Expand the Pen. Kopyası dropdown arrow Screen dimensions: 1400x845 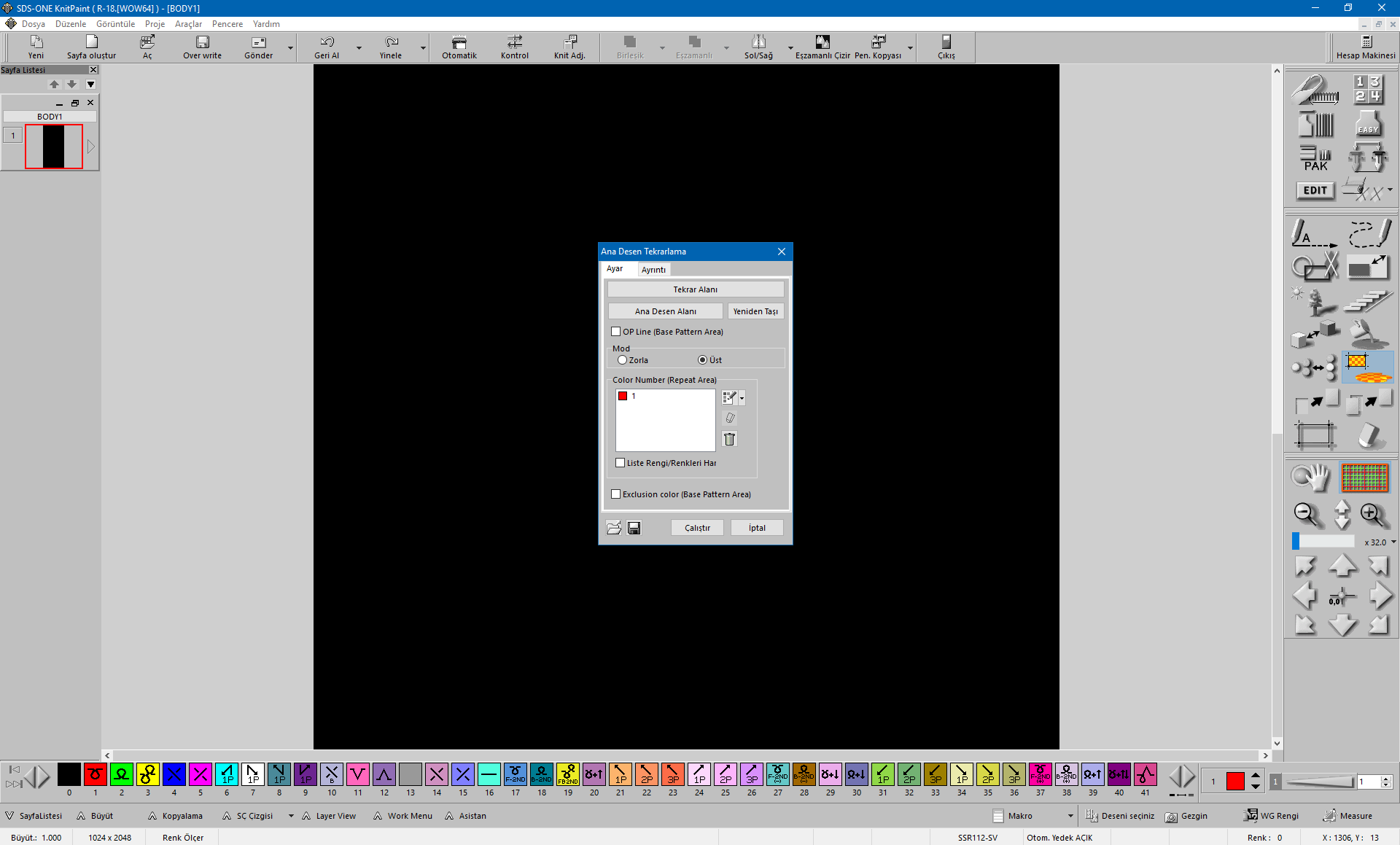[910, 48]
